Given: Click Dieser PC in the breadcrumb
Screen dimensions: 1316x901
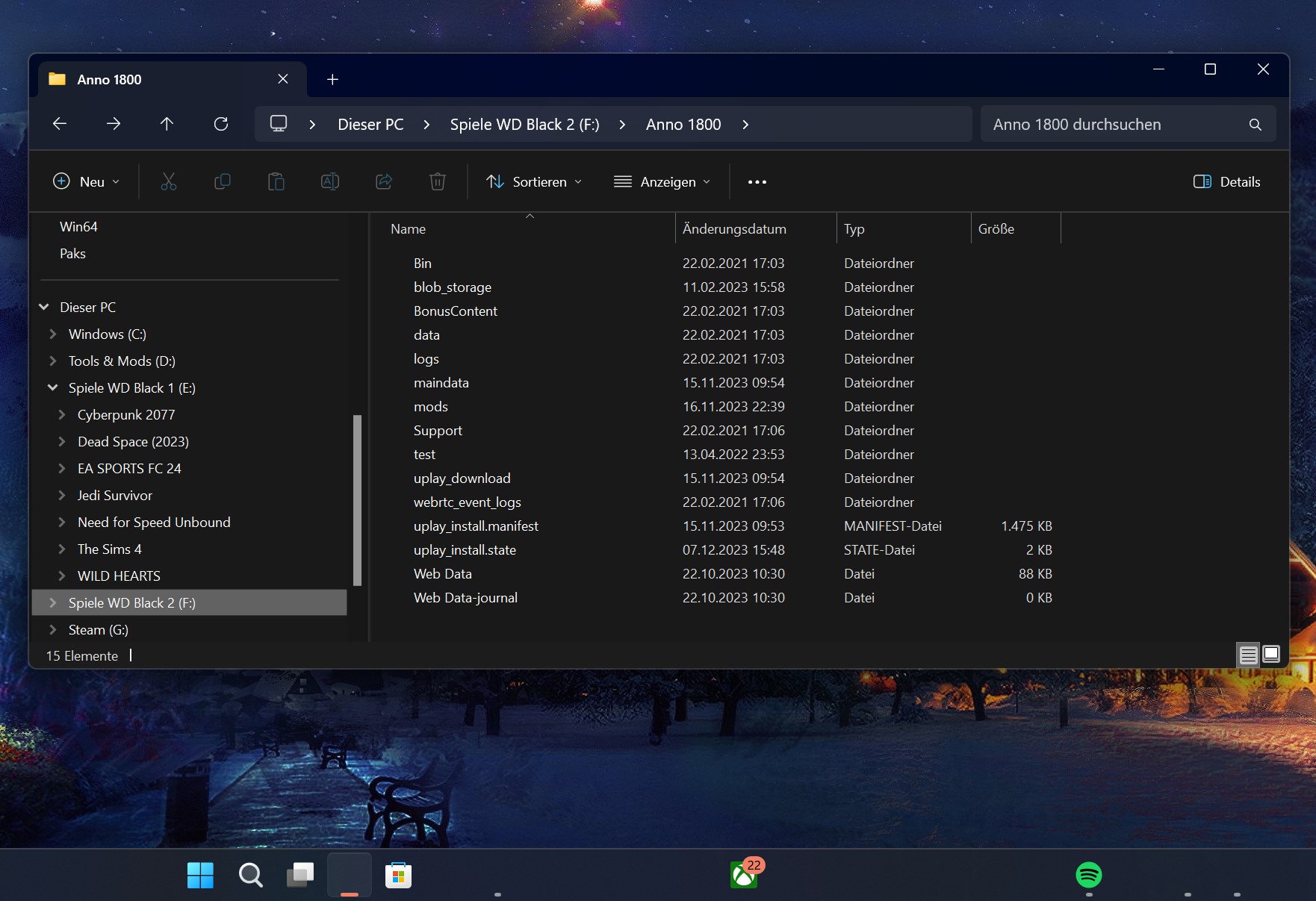Looking at the screenshot, I should tap(370, 125).
